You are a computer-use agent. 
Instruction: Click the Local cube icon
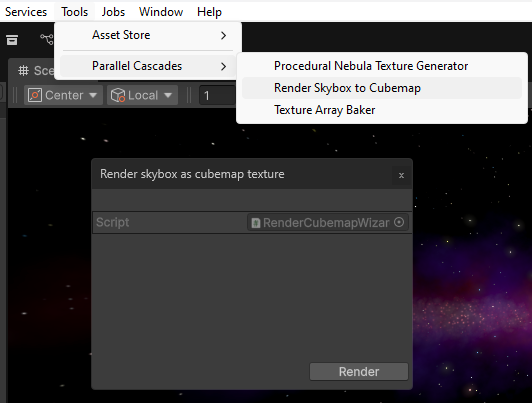click(118, 95)
